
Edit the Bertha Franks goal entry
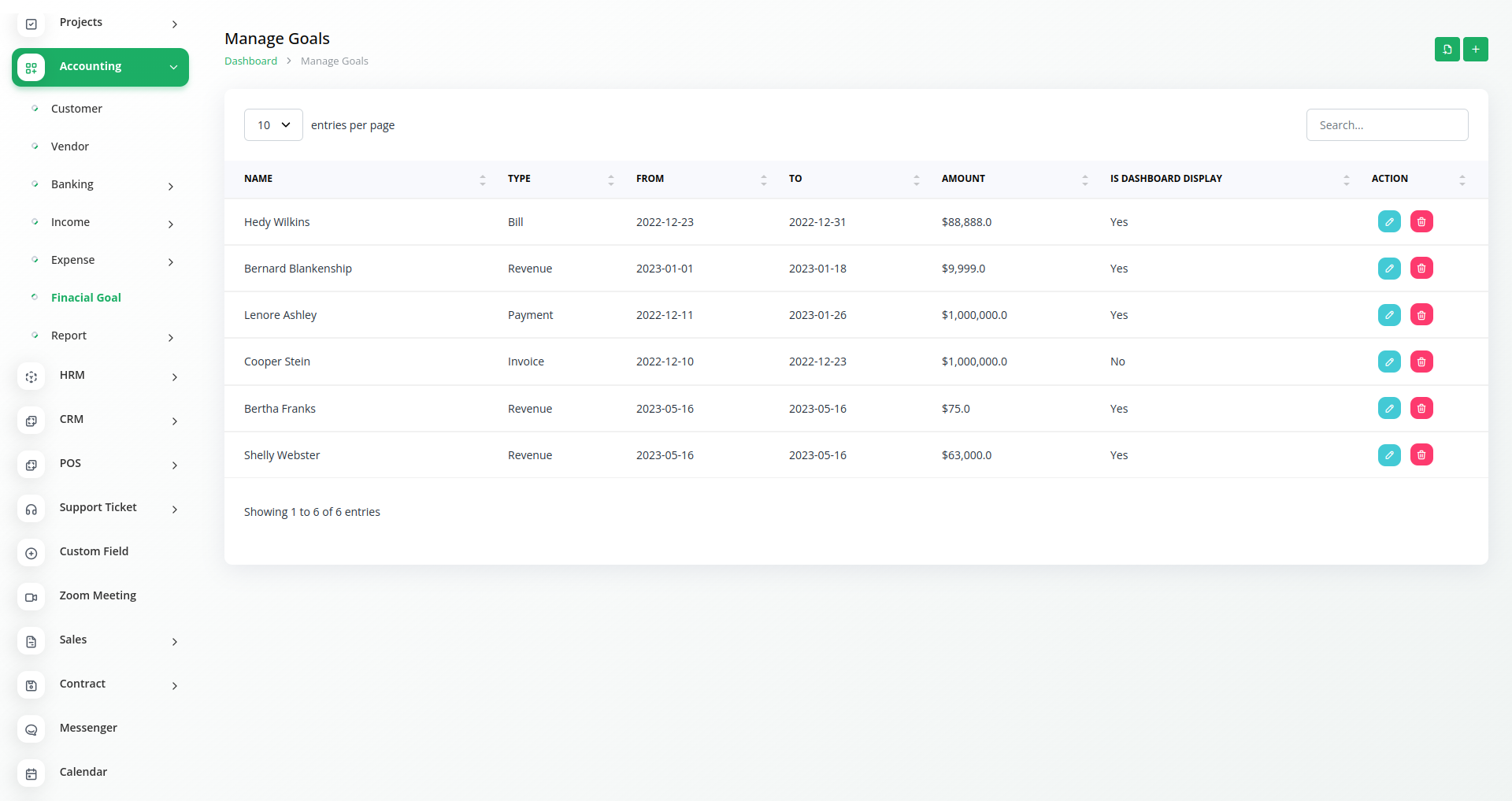pyautogui.click(x=1389, y=409)
